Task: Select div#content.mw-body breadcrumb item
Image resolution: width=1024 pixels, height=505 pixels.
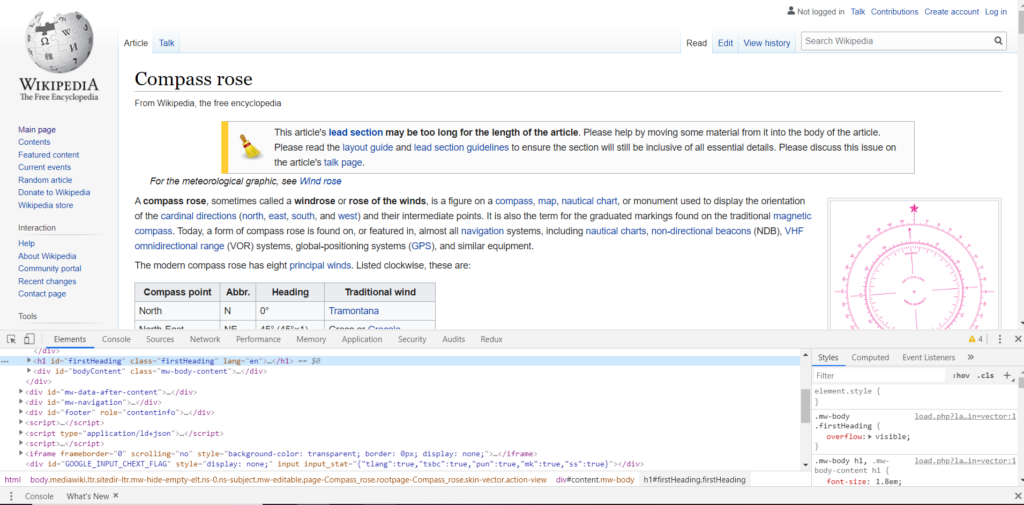Action: tap(595, 480)
